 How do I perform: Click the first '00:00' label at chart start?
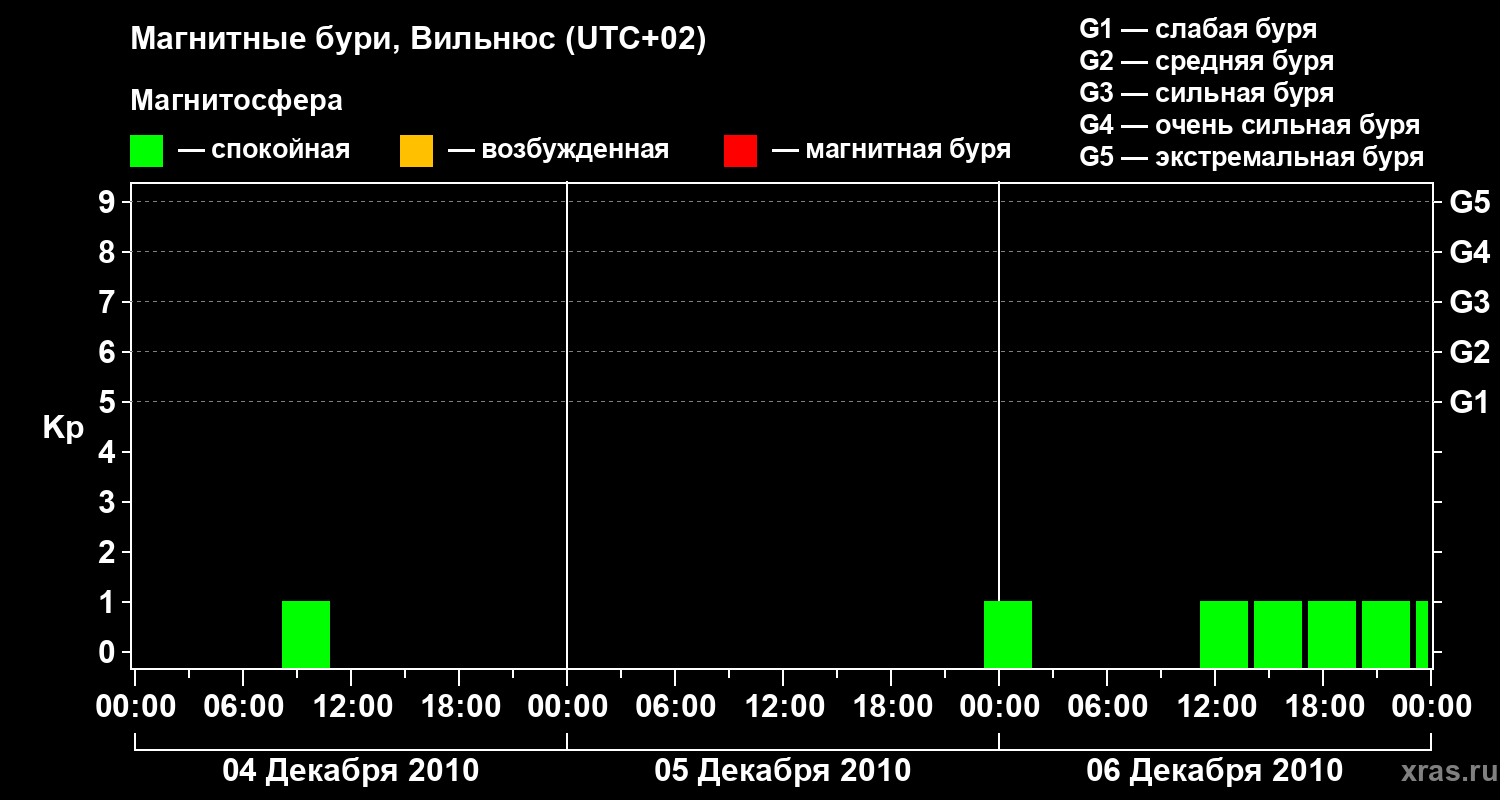click(135, 707)
